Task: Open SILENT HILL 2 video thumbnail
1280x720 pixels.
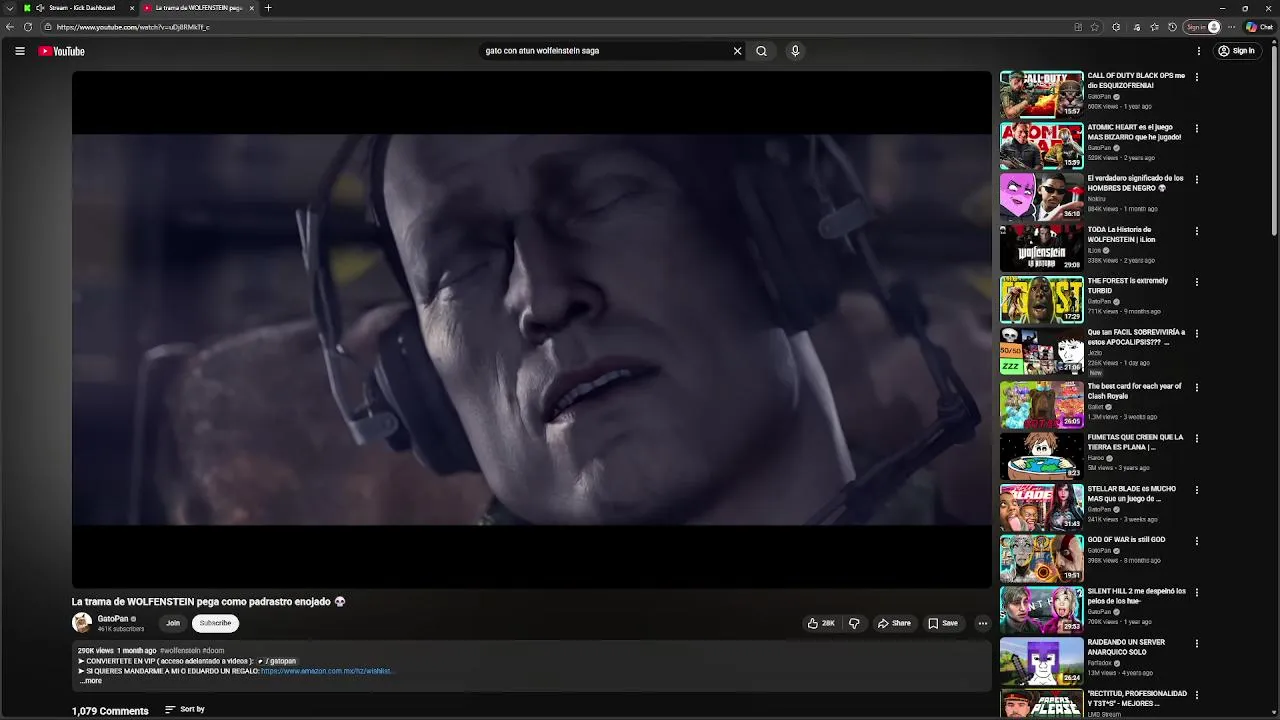Action: (x=1042, y=610)
